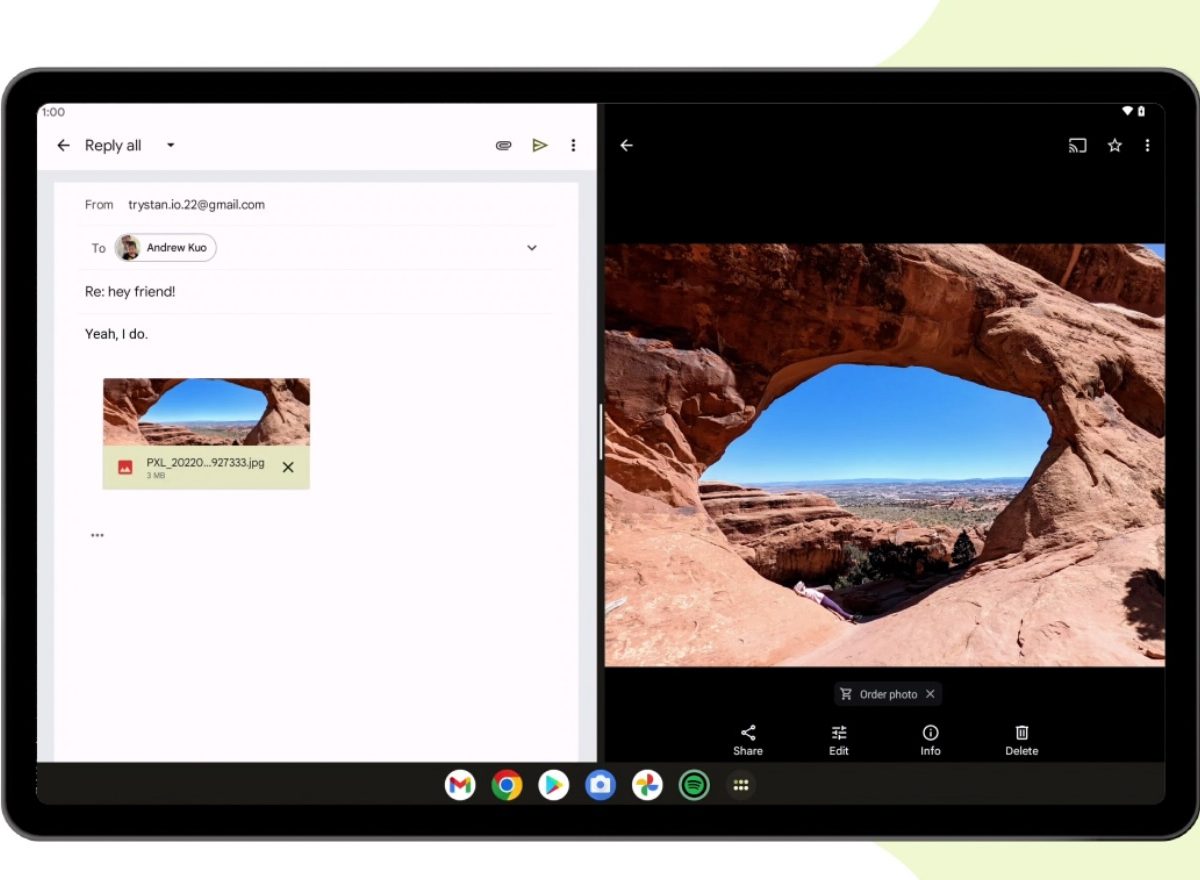Screen dimensions: 1200x880
Task: Go back in Google Photos
Action: pyautogui.click(x=627, y=146)
